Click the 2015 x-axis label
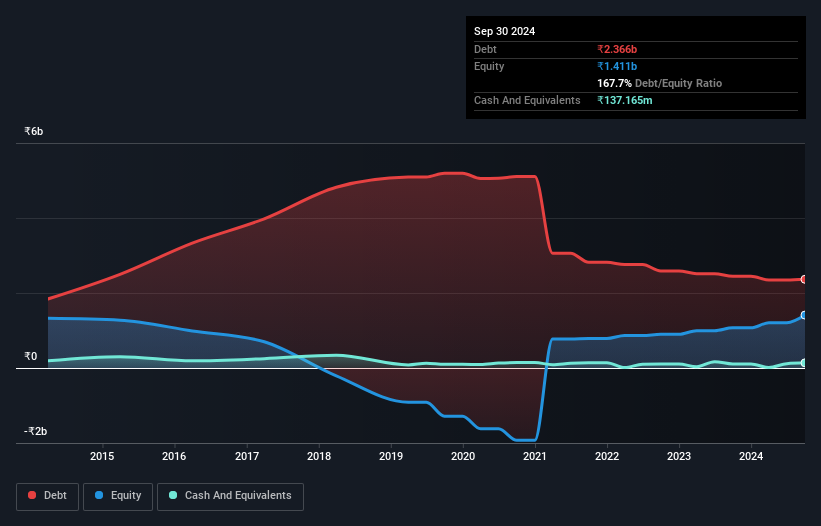821x526 pixels. pyautogui.click(x=102, y=456)
